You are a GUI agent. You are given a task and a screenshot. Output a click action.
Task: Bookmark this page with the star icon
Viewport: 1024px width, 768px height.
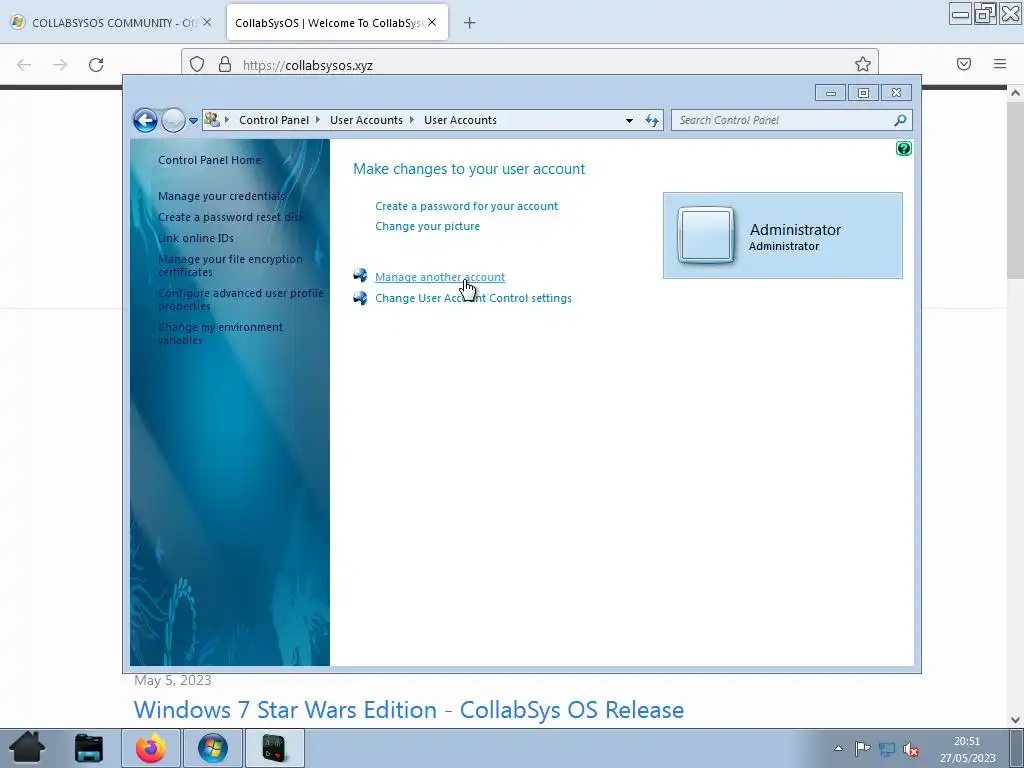coord(863,64)
